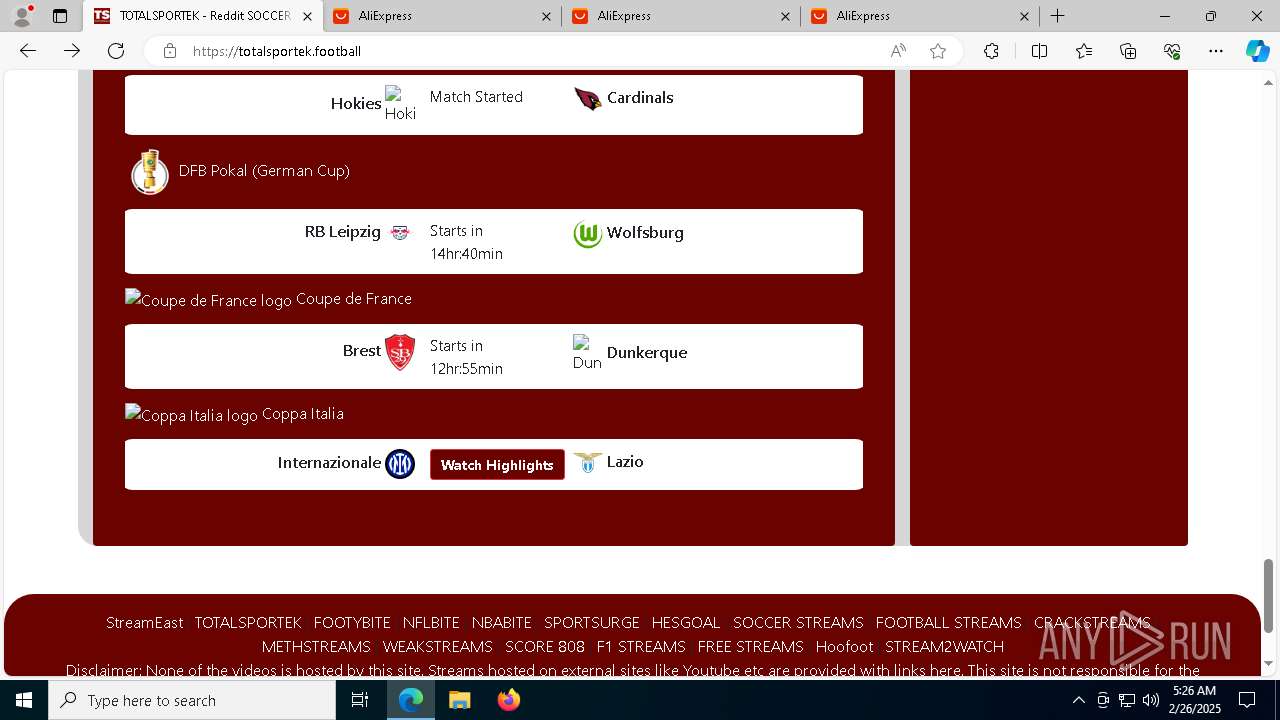Click the page vertical scrollbar thumb

click(1269, 596)
